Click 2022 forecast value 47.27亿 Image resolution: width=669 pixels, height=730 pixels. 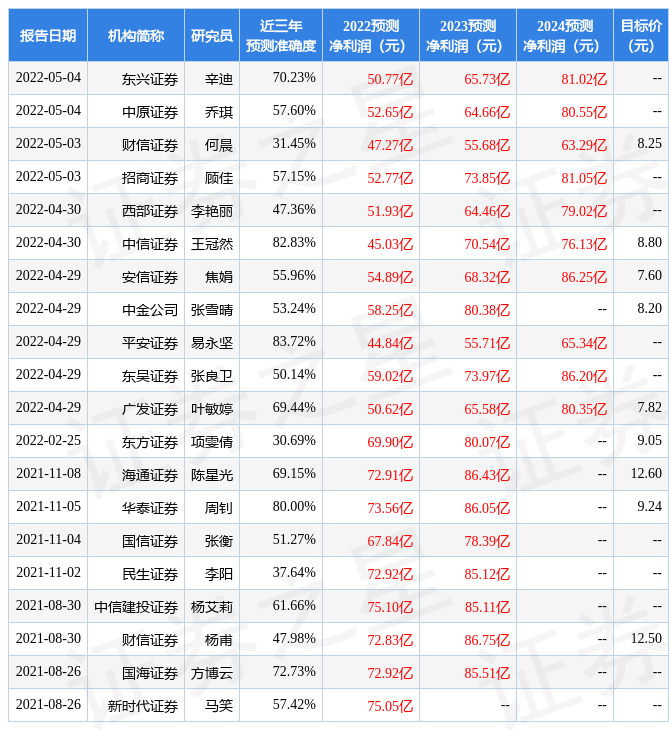(390, 145)
